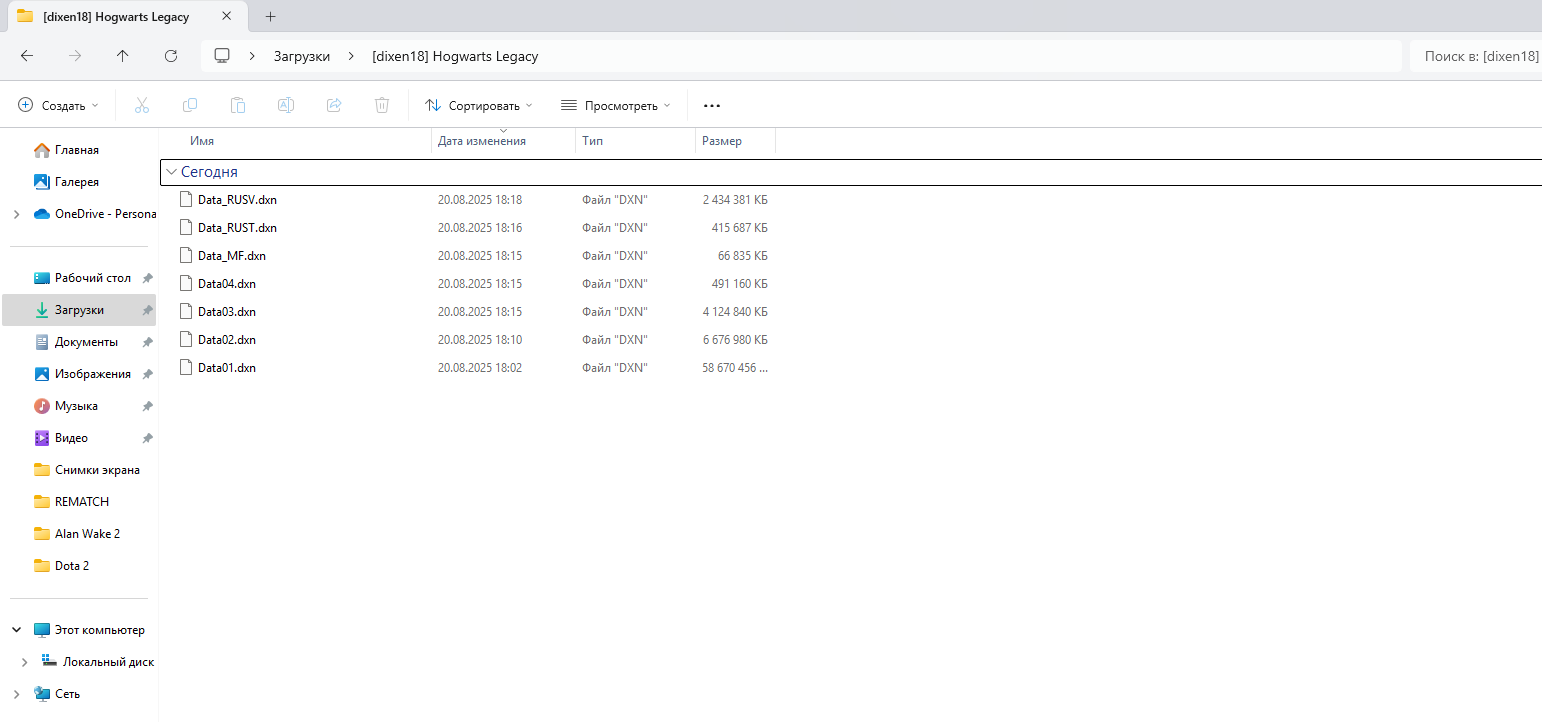Click pin icon beside Документы
The width and height of the screenshot is (1542, 722).
(x=148, y=342)
